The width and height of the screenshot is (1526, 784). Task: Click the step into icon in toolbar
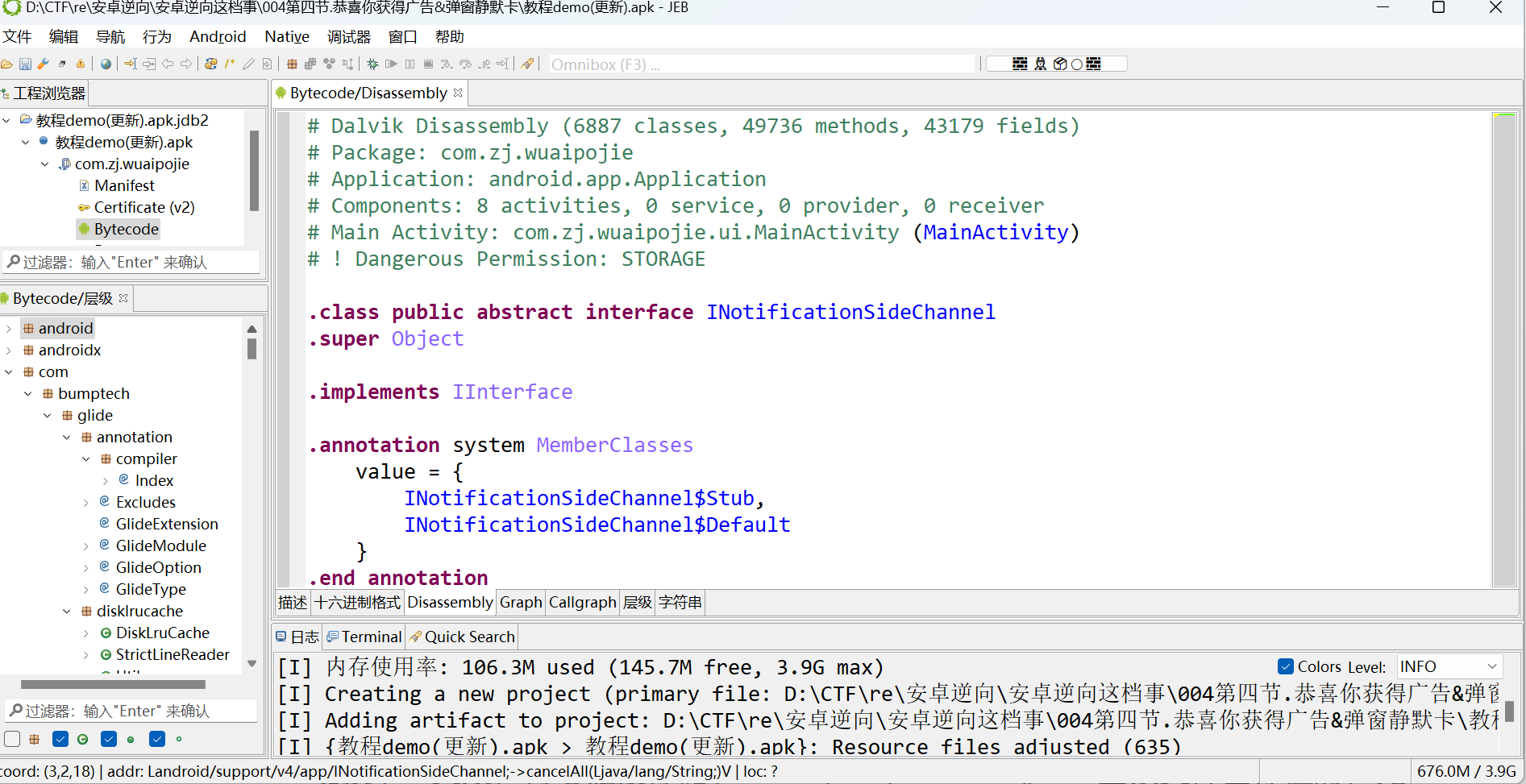pos(447,64)
